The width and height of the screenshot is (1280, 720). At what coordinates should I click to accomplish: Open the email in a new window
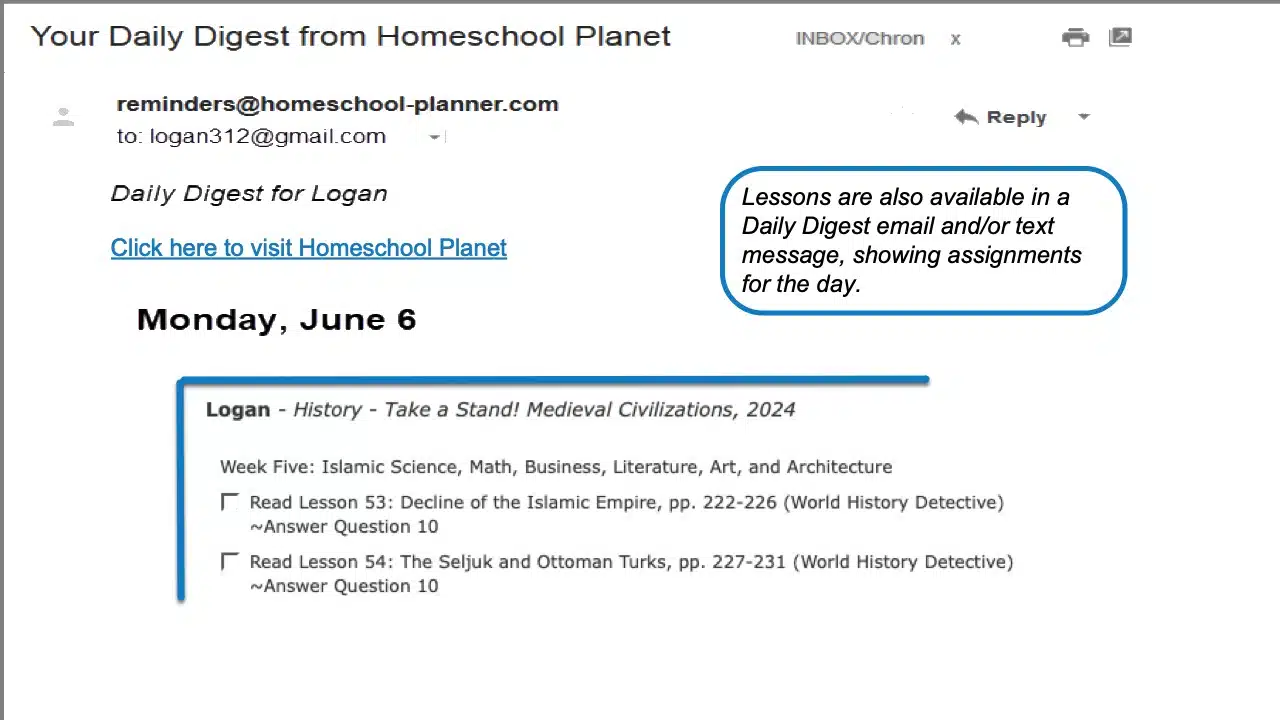(1120, 38)
